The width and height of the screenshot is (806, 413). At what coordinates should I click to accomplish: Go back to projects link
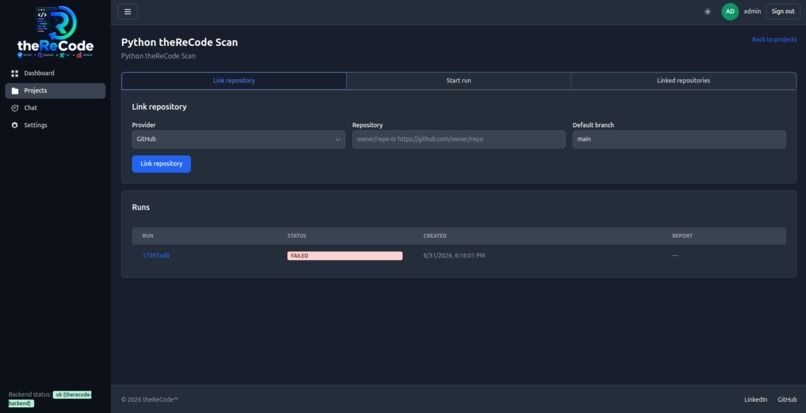click(774, 40)
